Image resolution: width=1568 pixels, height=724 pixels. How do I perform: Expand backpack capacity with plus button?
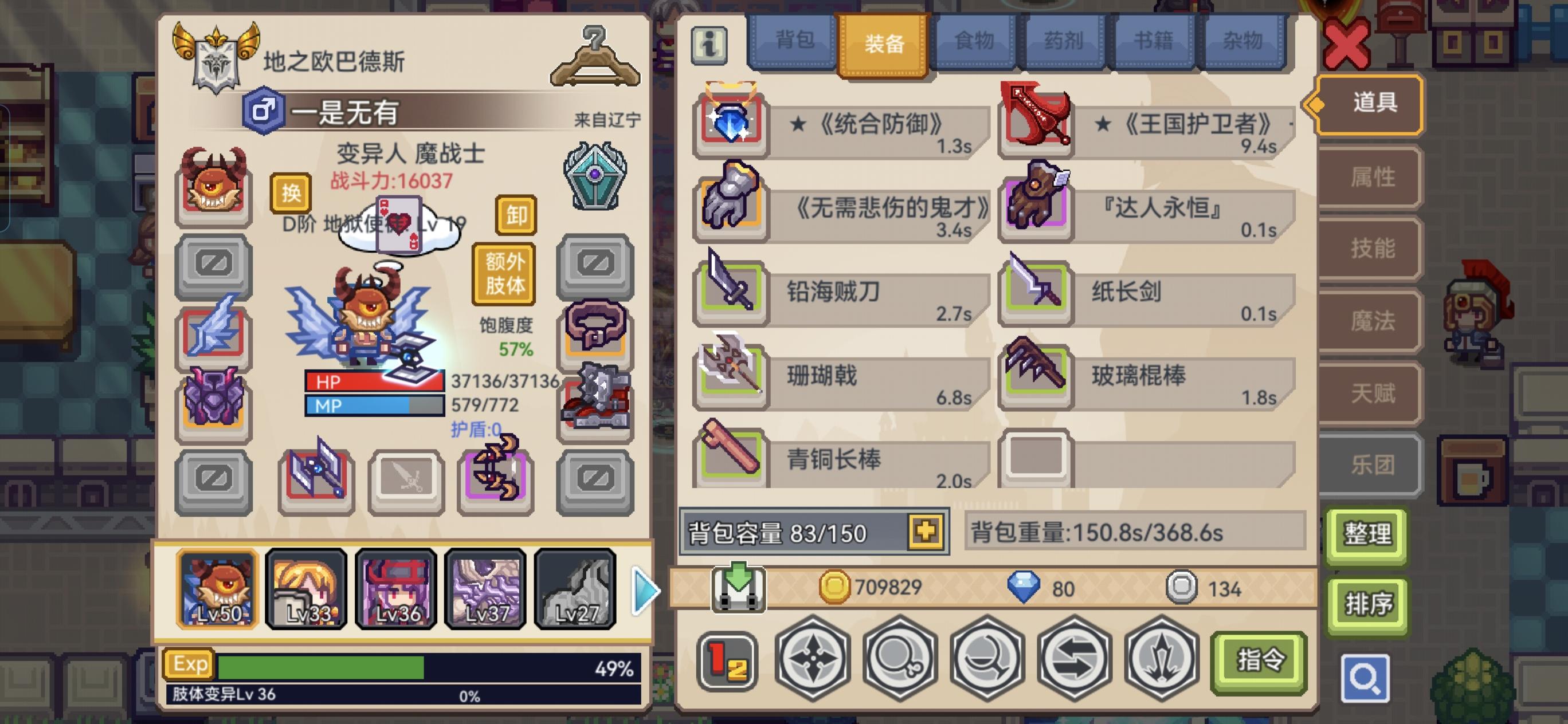925,532
